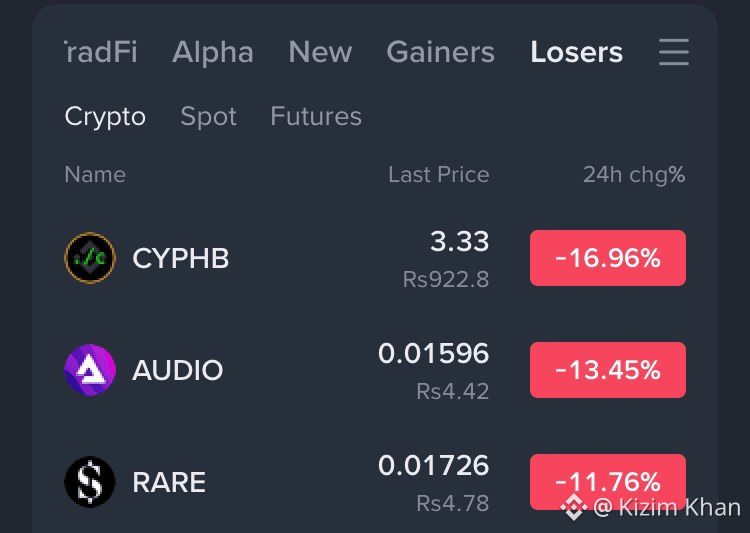Tap the RARE coin dollar-sign logo
The height and width of the screenshot is (533, 750).
pyautogui.click(x=90, y=482)
